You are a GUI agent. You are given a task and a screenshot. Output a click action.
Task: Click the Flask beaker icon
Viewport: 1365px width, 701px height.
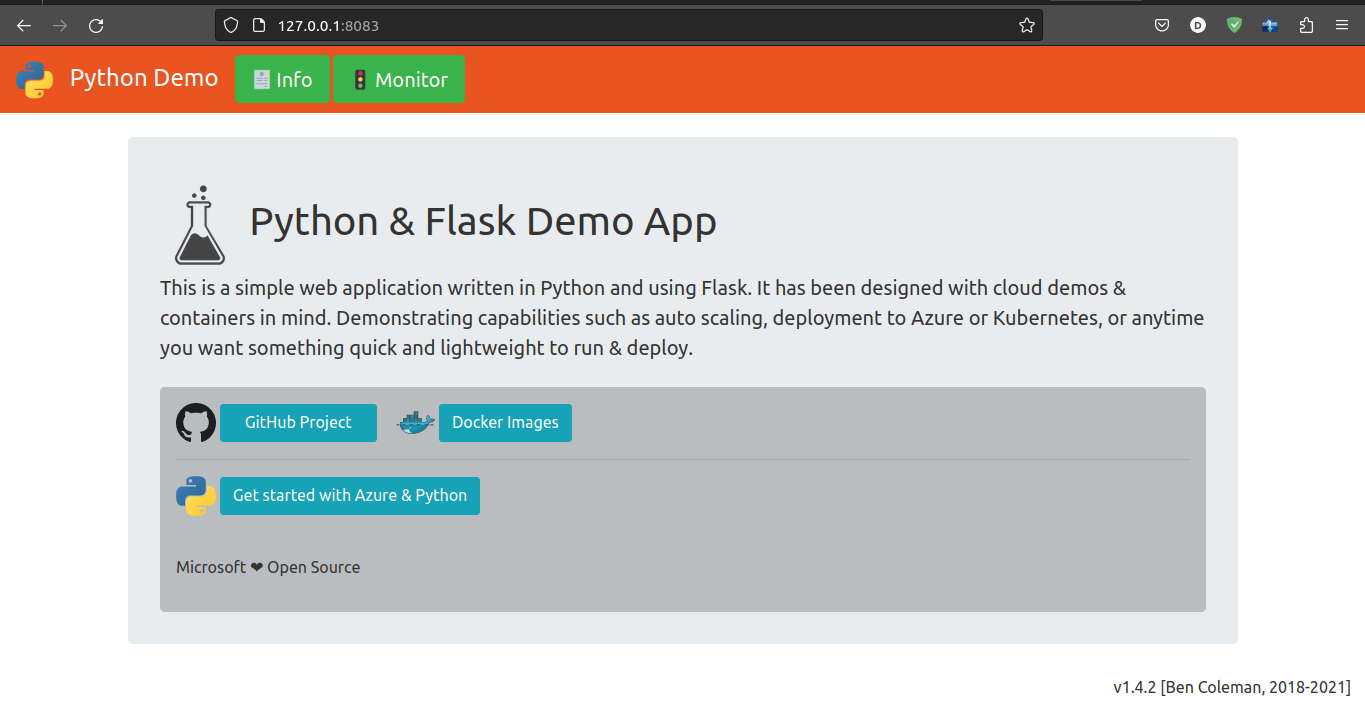coord(200,225)
